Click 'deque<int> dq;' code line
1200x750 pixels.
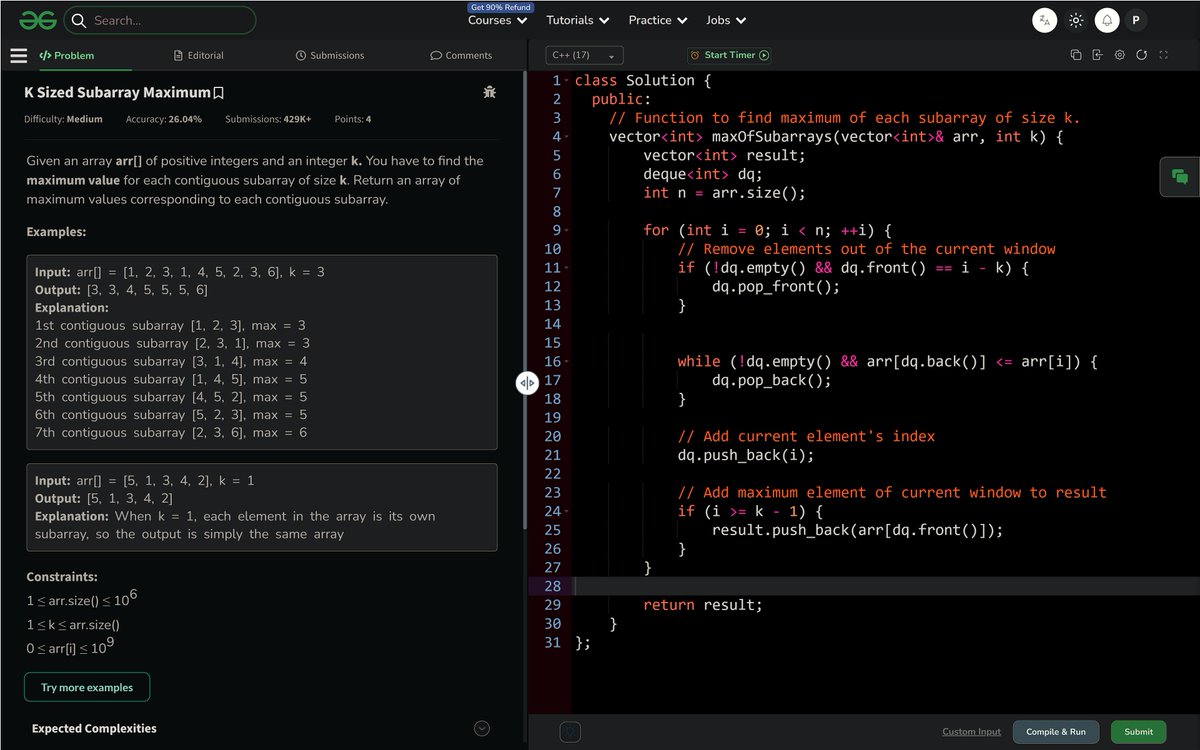703,174
